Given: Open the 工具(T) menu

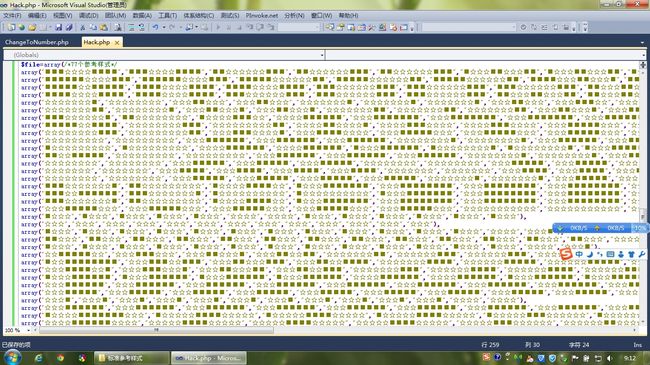Looking at the screenshot, I should (x=167, y=15).
